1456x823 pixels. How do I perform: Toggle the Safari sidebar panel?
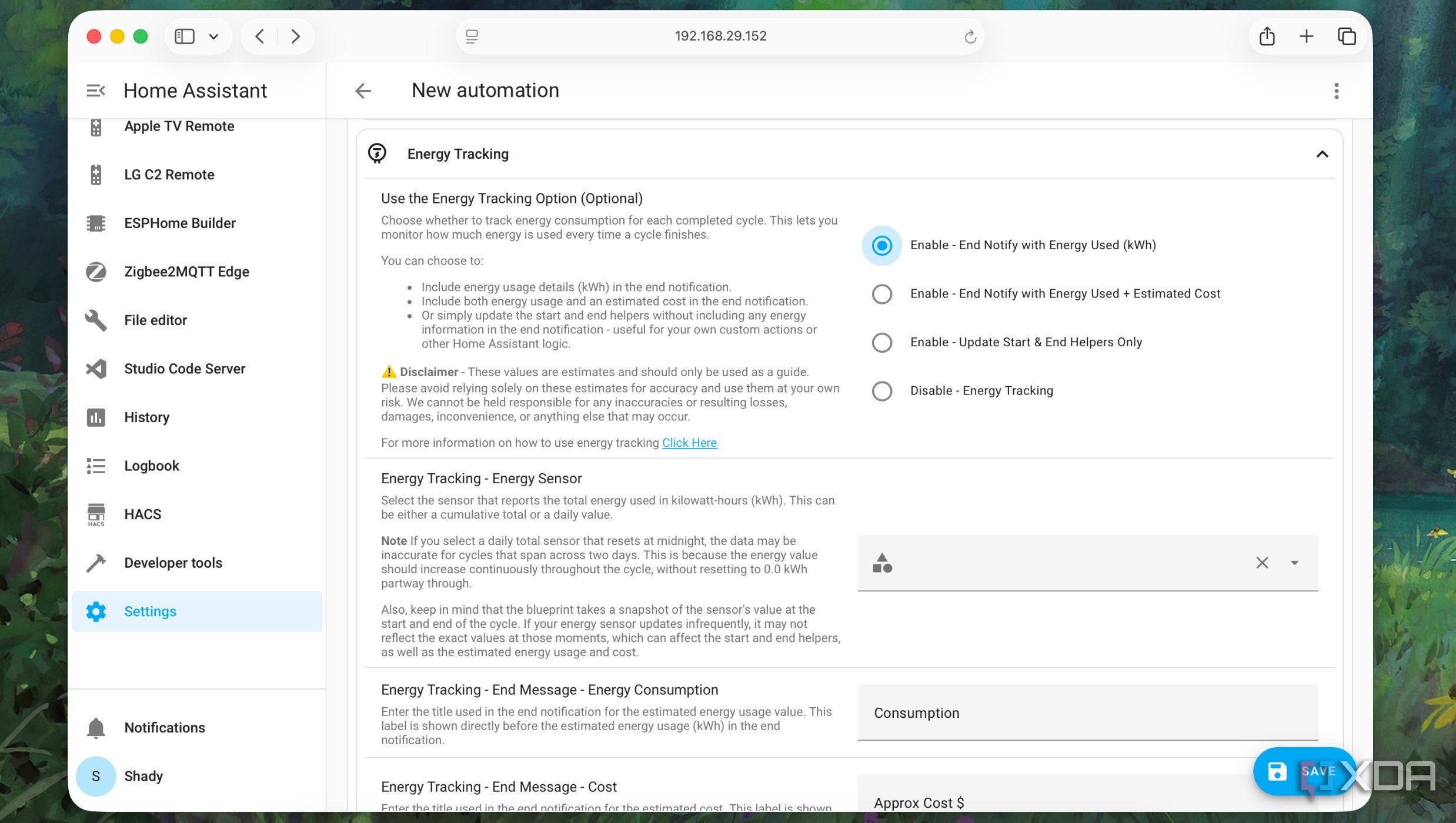click(x=185, y=36)
